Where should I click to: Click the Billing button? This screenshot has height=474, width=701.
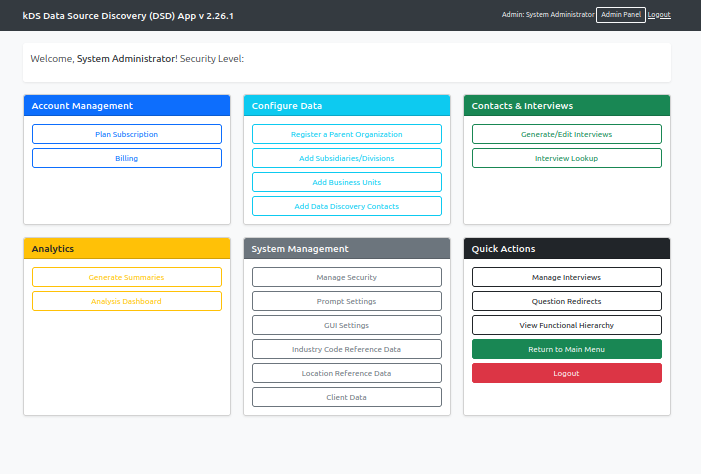(x=127, y=158)
